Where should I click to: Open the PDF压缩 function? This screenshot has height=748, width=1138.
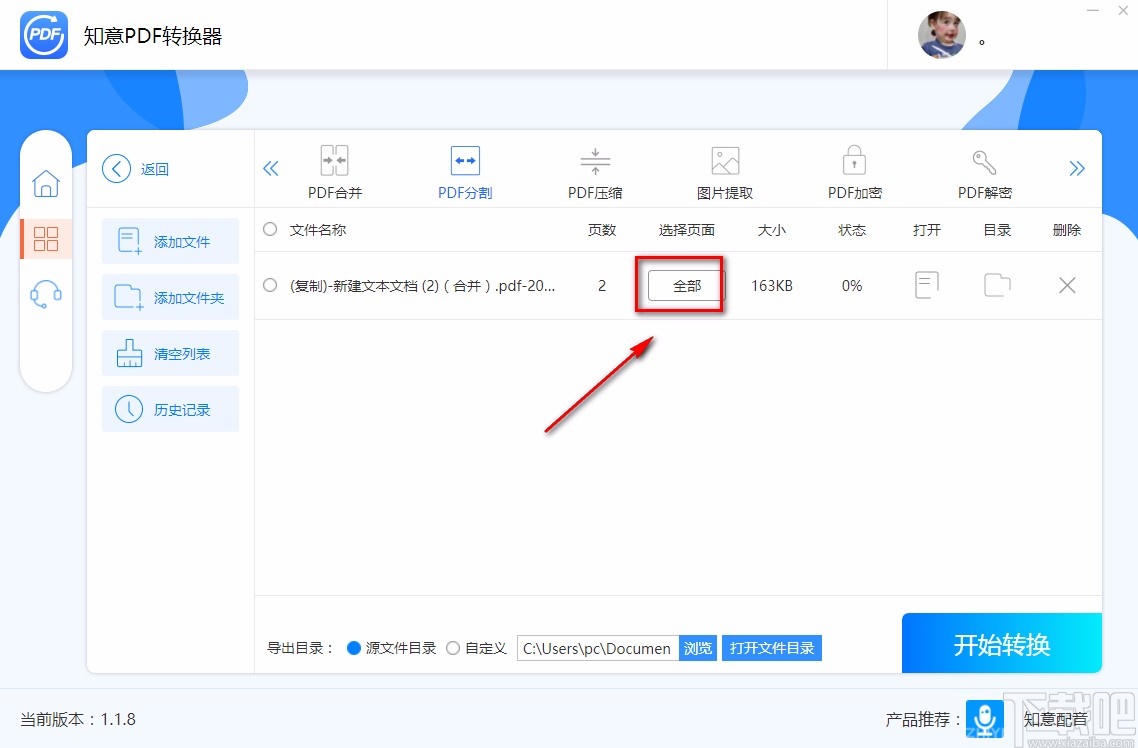[594, 170]
